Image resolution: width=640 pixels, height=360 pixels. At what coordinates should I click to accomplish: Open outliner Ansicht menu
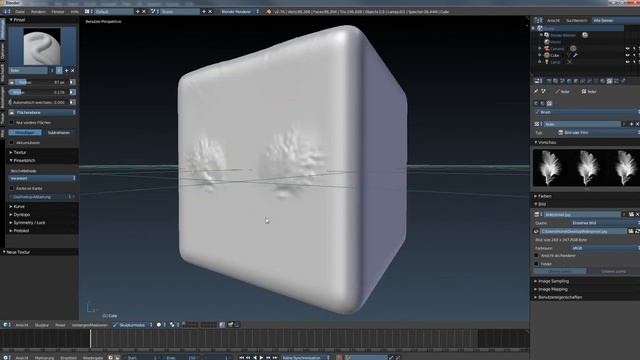click(553, 20)
